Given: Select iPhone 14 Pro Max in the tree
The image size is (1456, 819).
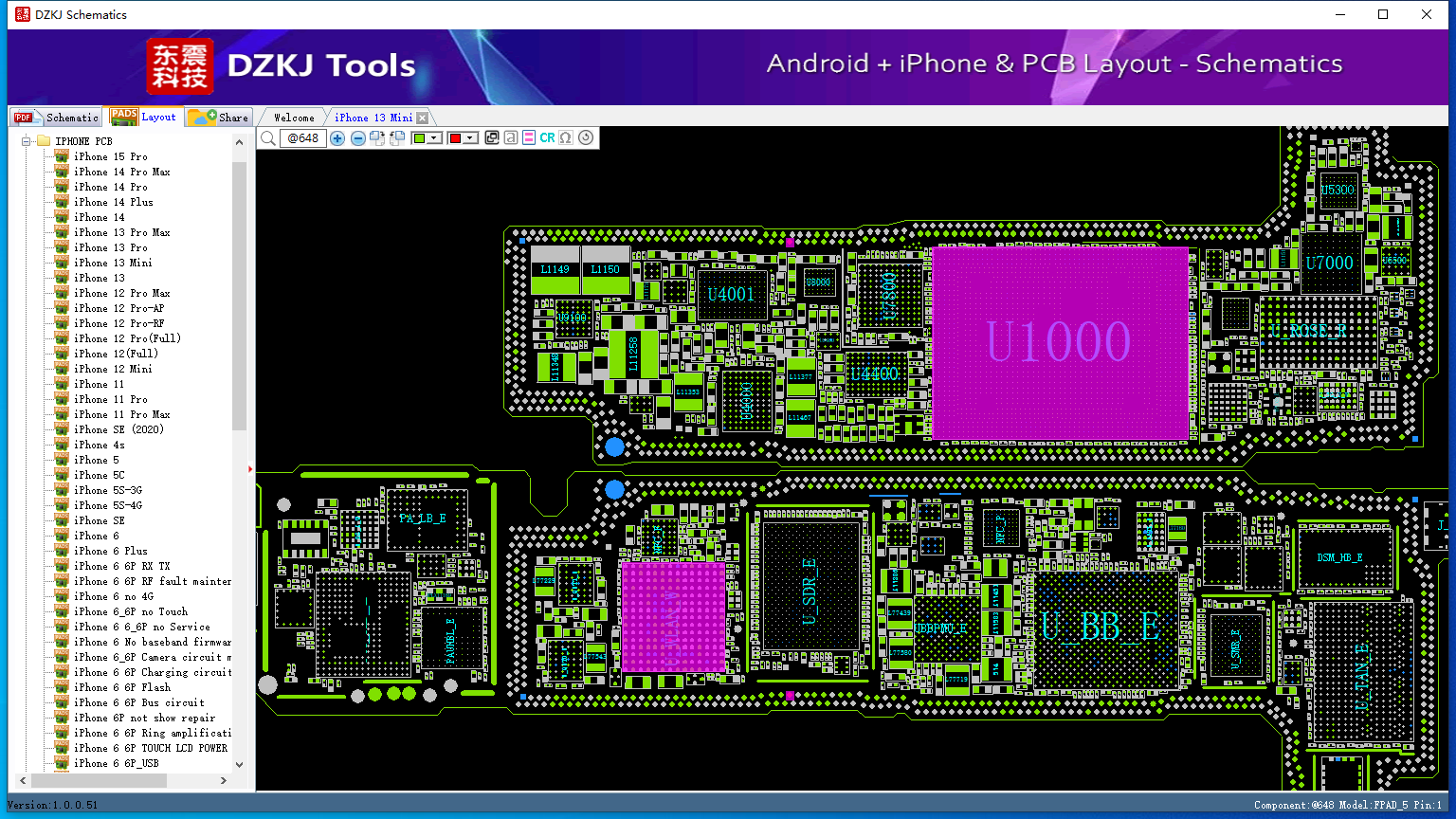Looking at the screenshot, I should click(x=122, y=172).
